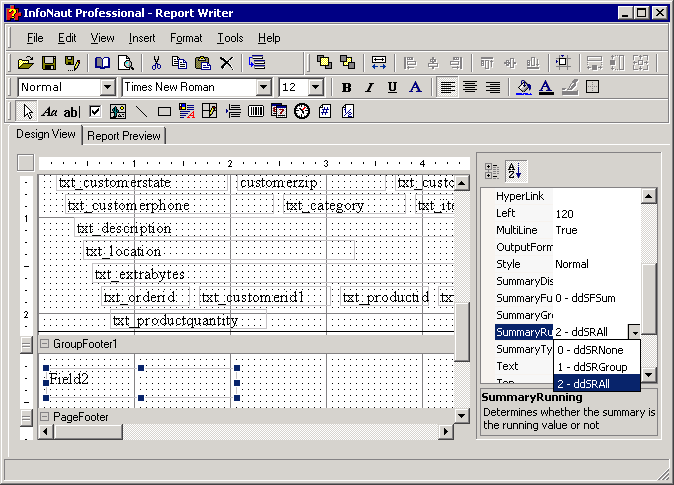674x485 pixels.
Task: Select the line drawing tool
Action: pyautogui.click(x=141, y=112)
